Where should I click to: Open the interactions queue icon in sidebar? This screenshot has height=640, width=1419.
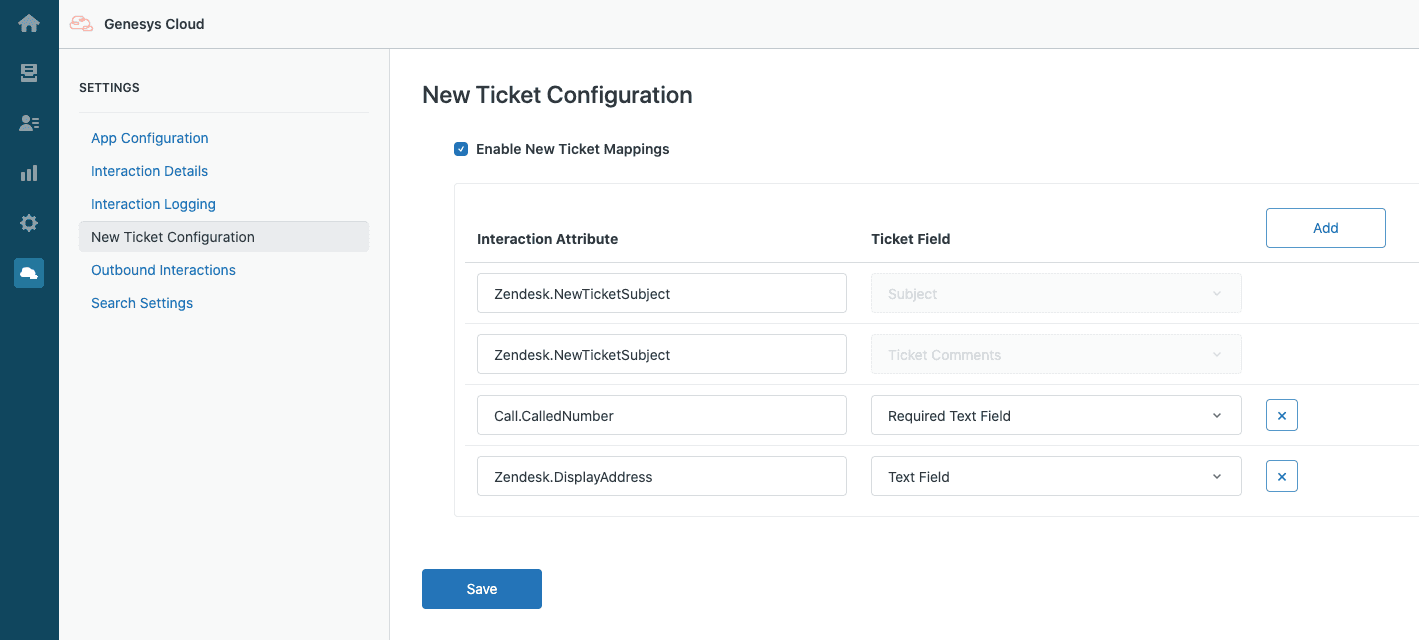(28, 72)
